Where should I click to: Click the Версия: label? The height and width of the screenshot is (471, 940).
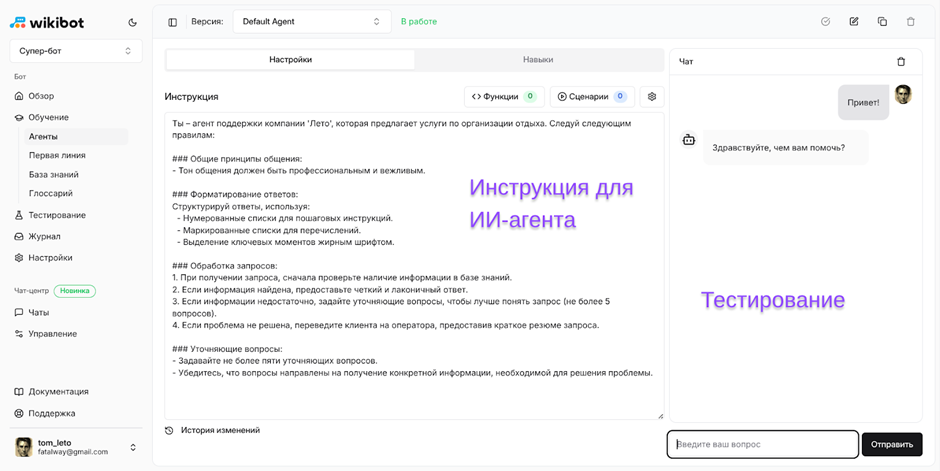pos(207,22)
